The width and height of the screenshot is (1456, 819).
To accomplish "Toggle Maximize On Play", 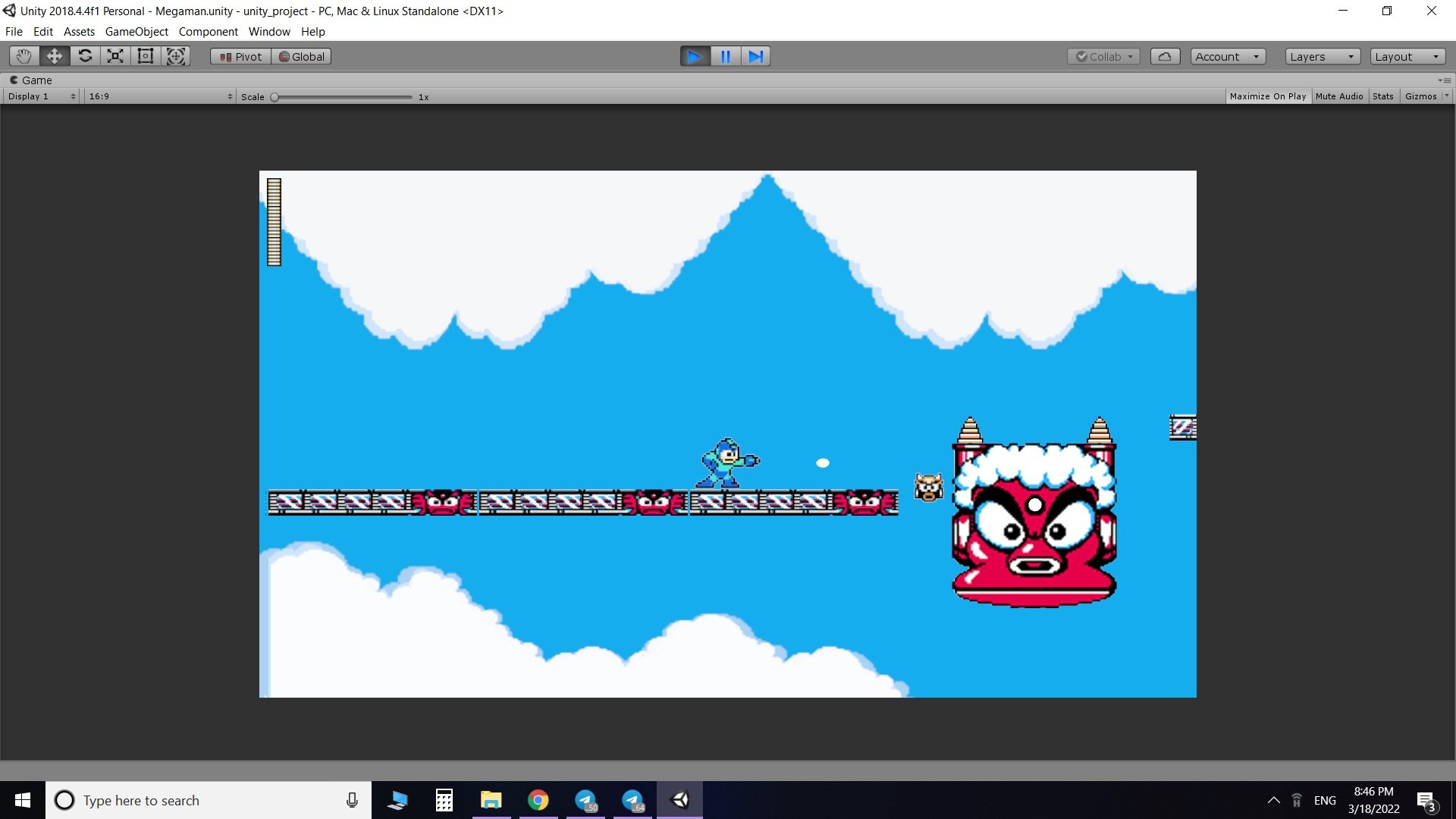I will (1268, 96).
